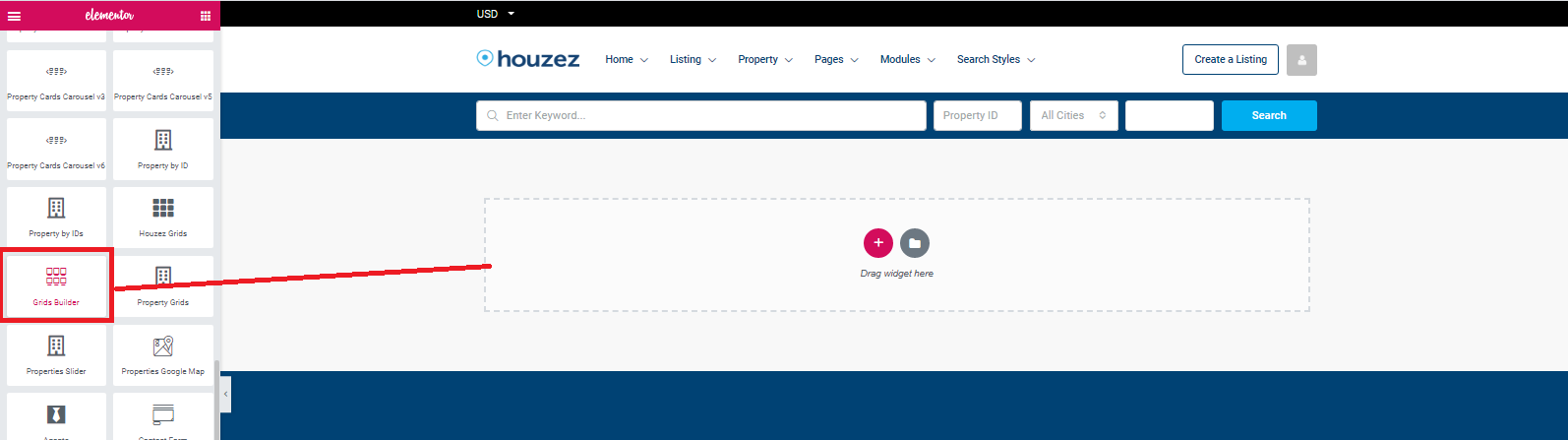Click the houzez logo

[x=528, y=59]
